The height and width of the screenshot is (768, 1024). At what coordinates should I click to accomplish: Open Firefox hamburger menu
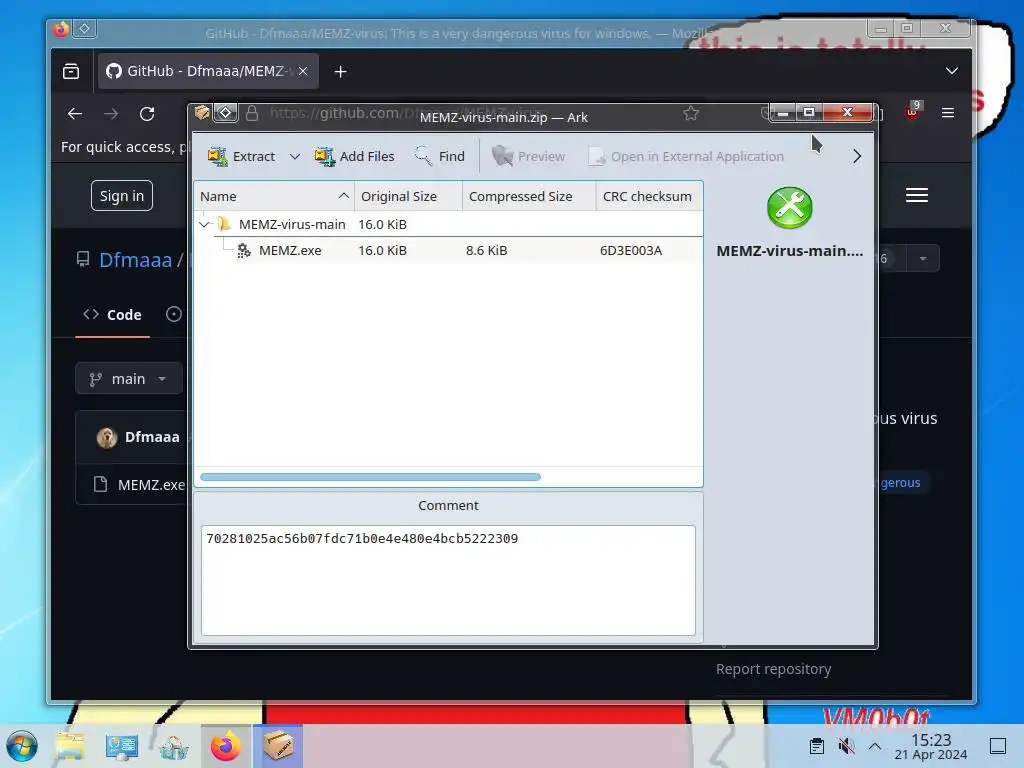click(948, 113)
